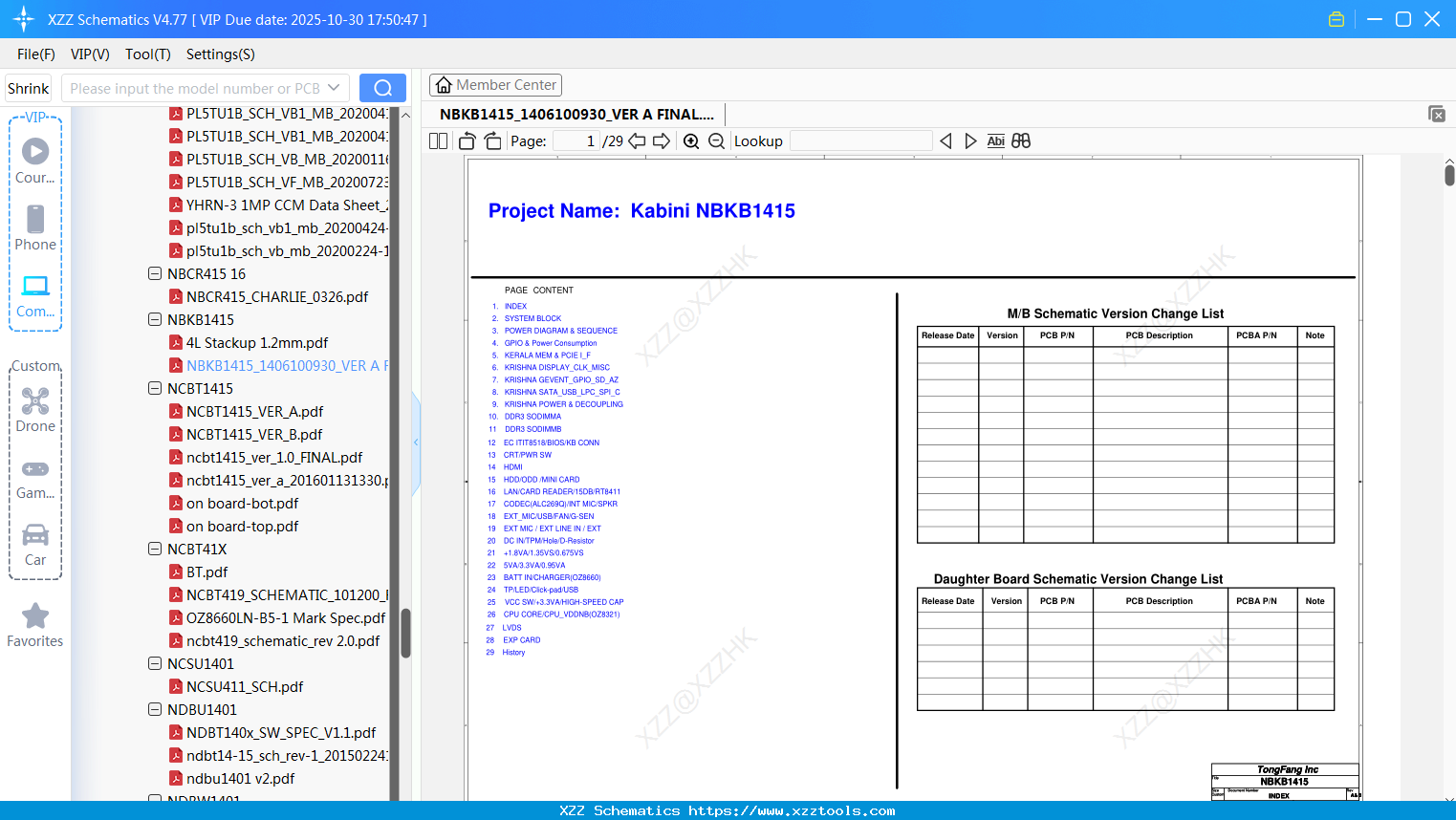This screenshot has width=1456, height=820.
Task: Toggle the two-page view layout icon
Action: point(439,141)
